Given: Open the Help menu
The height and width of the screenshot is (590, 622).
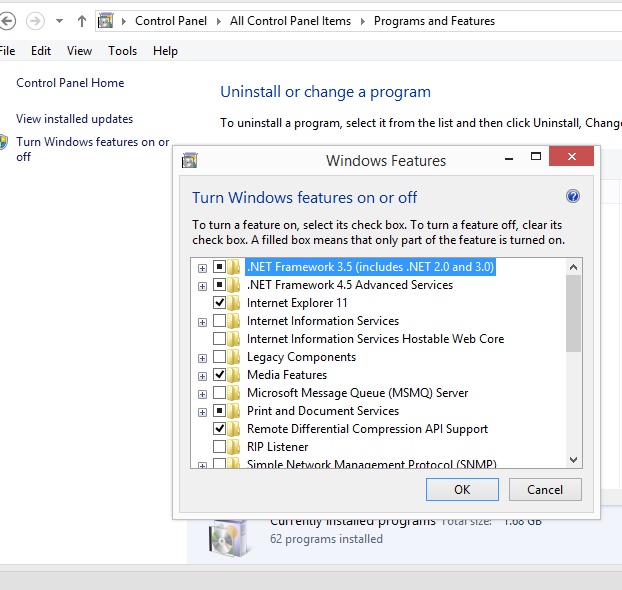Looking at the screenshot, I should 165,51.
